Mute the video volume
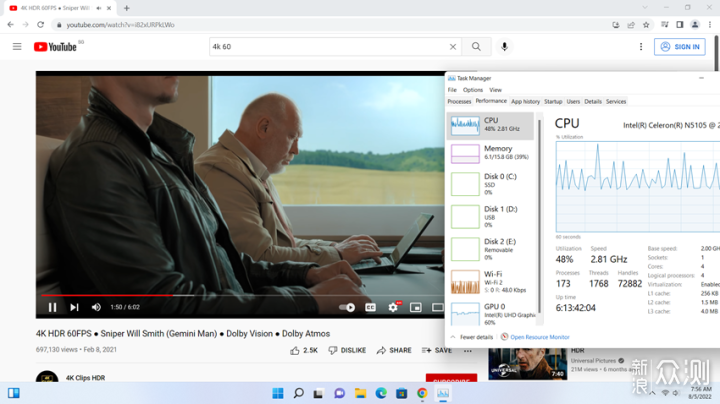Screen dimensions: 720x404 [96, 307]
